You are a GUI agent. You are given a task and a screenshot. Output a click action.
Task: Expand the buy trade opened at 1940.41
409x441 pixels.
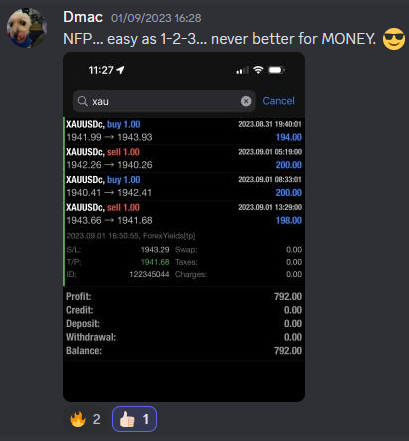184,186
